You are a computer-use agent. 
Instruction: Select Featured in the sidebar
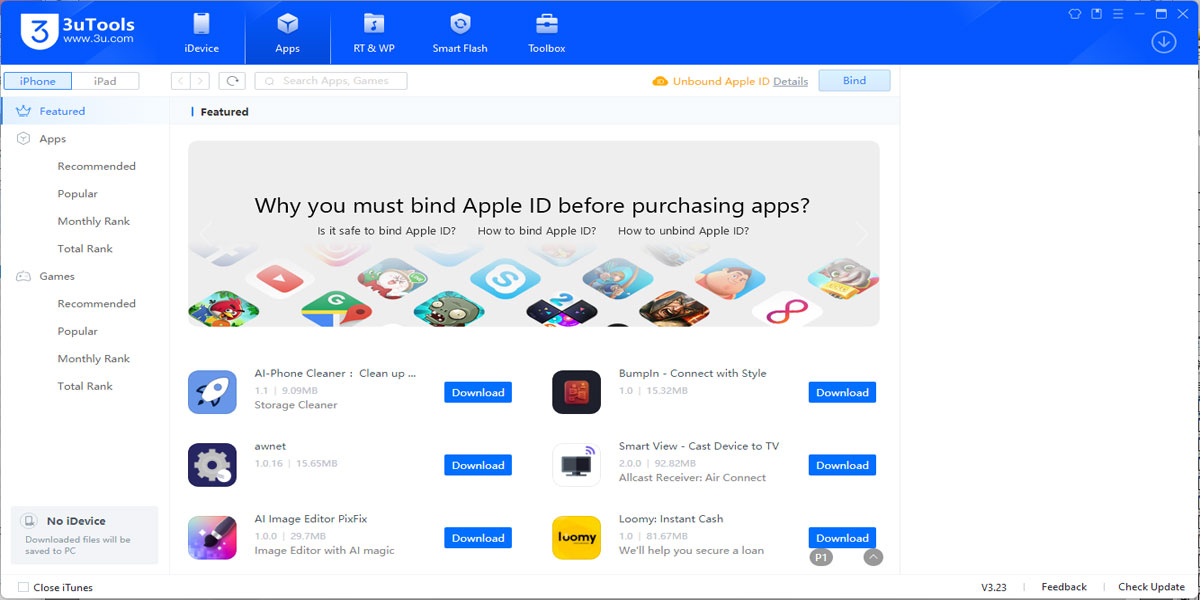click(85, 111)
